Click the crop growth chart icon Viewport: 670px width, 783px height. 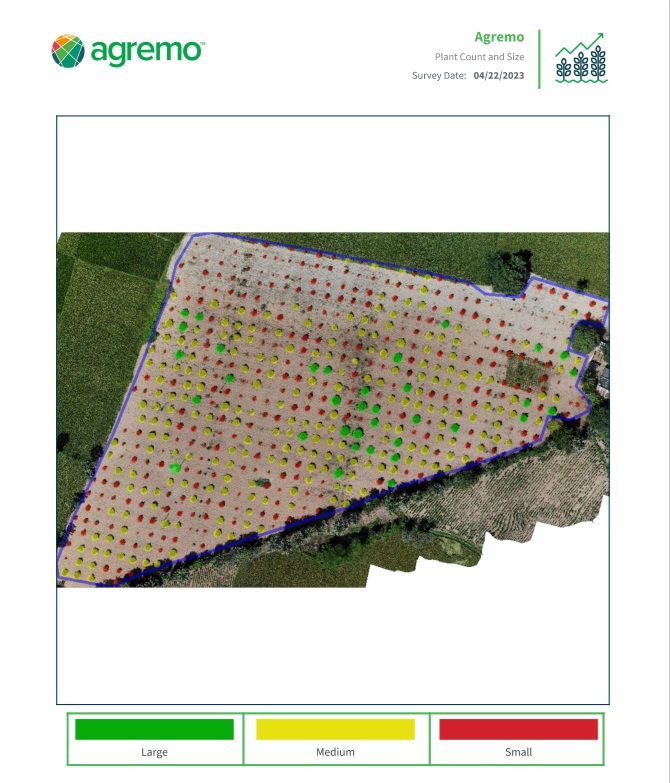(581, 58)
